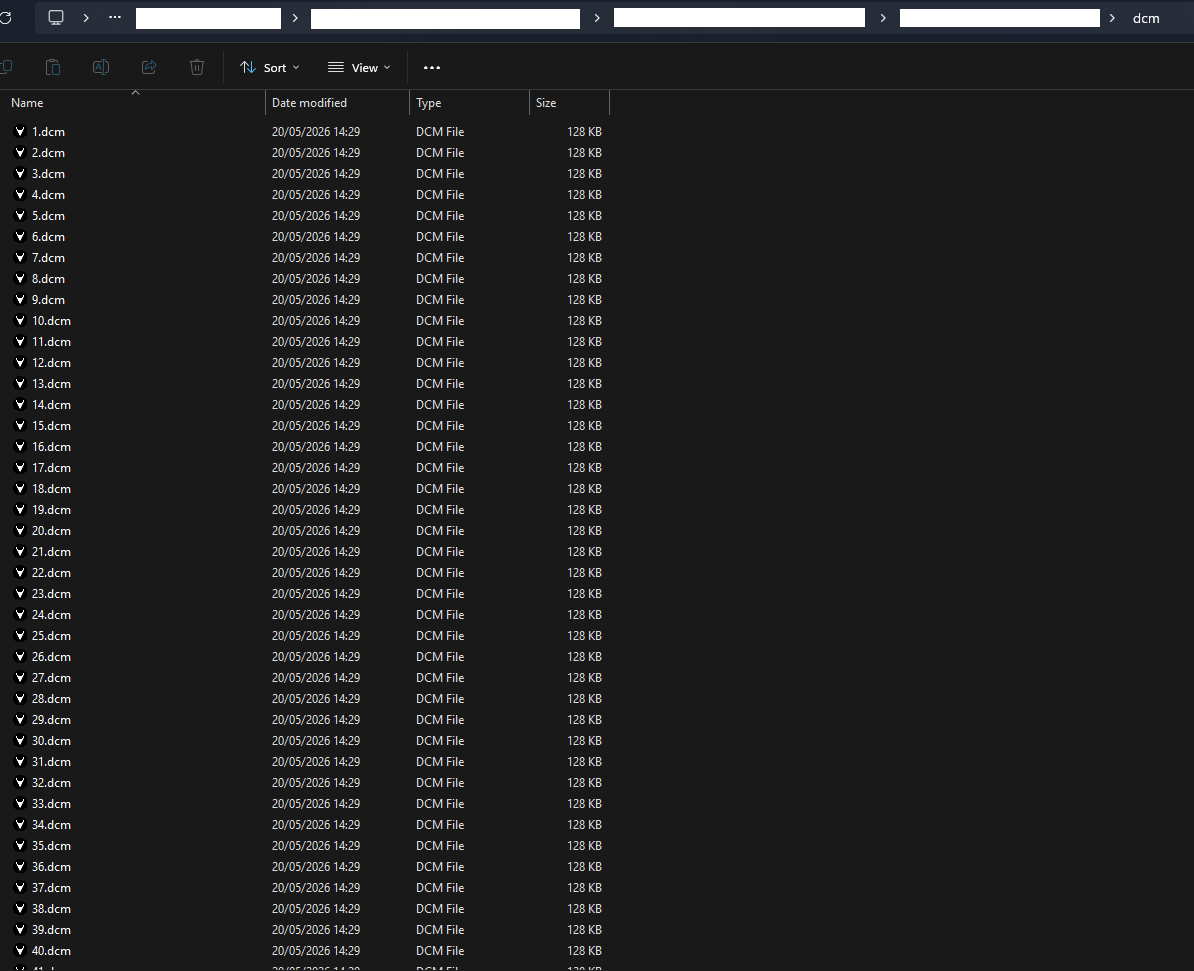Select the file 15.dcm
This screenshot has height=971, width=1194.
(x=51, y=425)
